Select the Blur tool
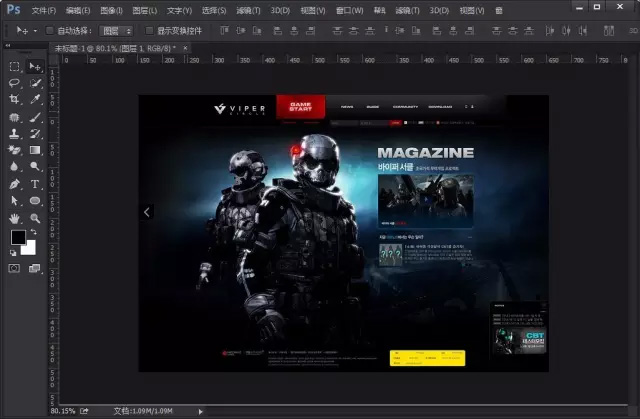Viewport: 640px width, 419px height. pyautogui.click(x=14, y=166)
